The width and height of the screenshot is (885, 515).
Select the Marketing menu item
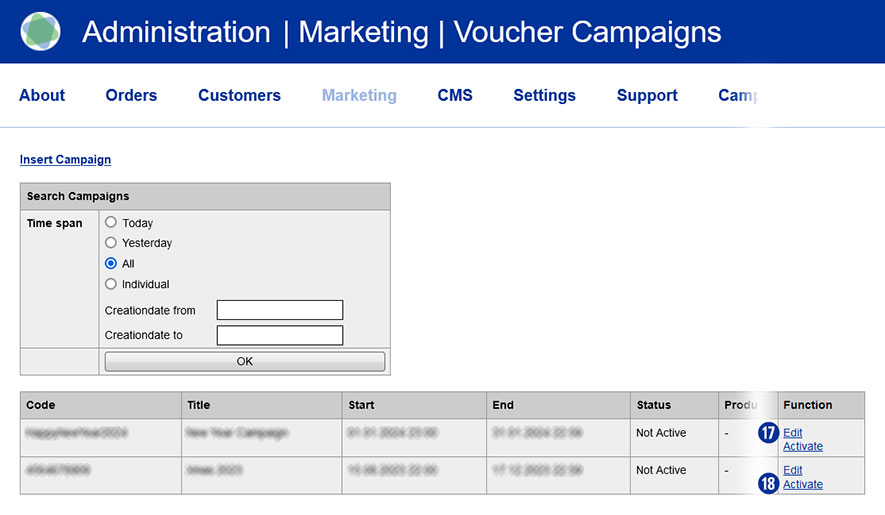[359, 96]
